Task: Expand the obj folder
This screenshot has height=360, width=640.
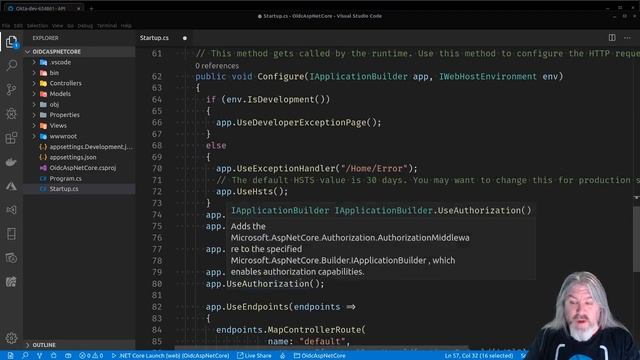Action: coord(34,104)
